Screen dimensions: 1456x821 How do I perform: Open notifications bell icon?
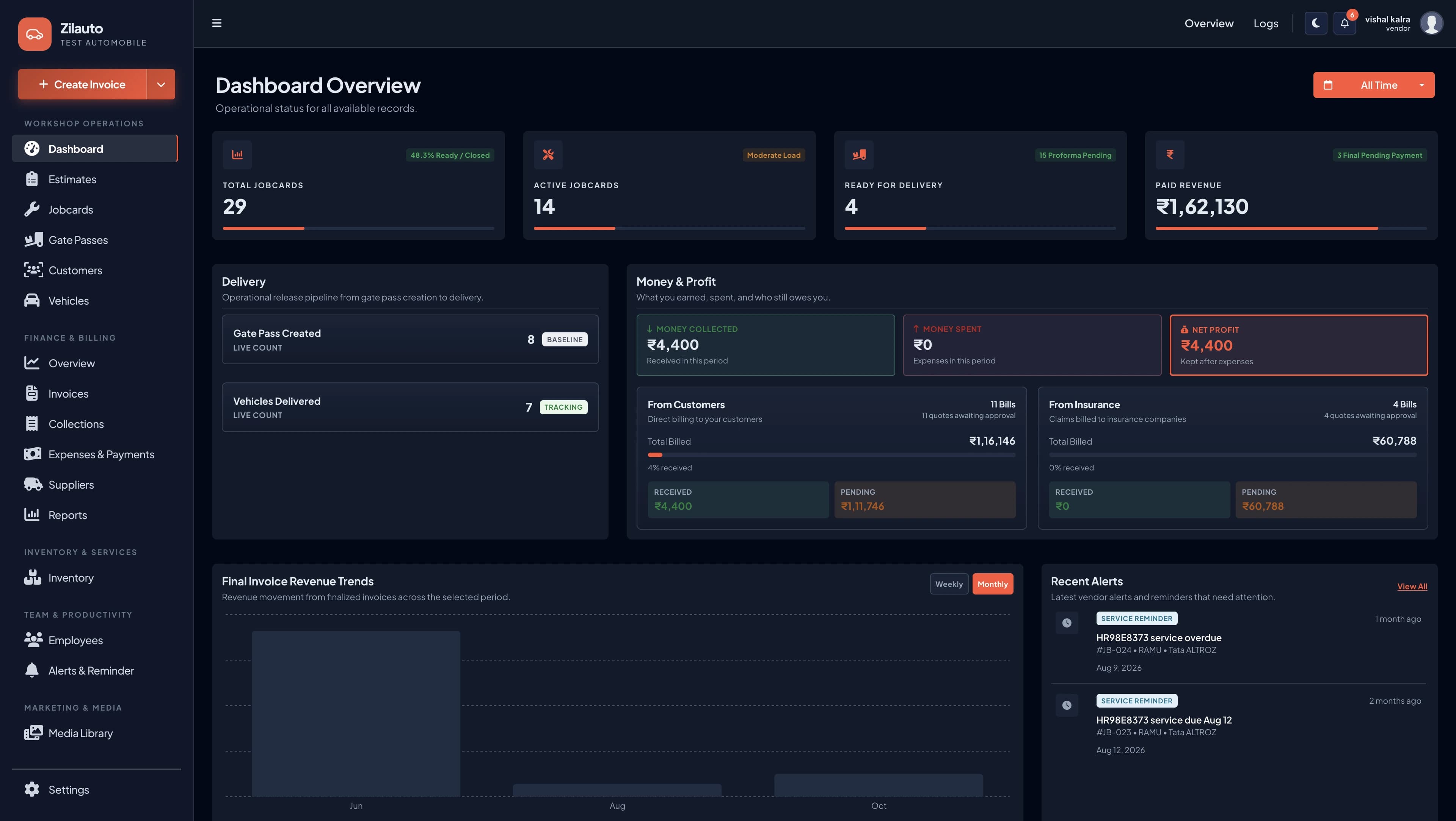coord(1345,23)
